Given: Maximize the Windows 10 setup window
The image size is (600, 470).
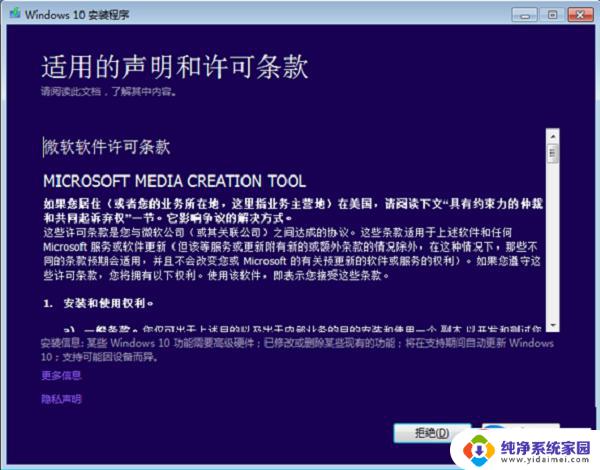Looking at the screenshot, I should click(552, 15).
